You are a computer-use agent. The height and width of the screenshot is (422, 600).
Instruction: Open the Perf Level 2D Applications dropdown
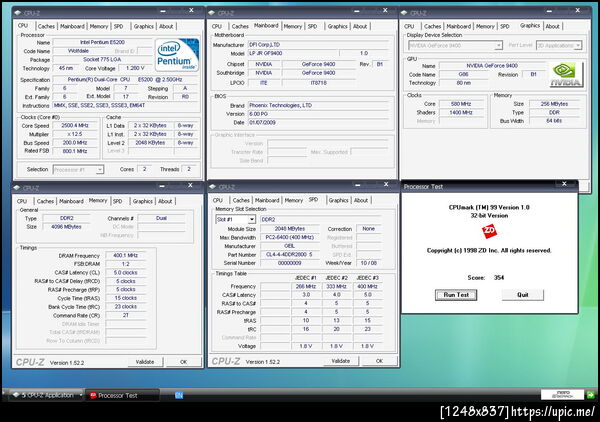[559, 46]
